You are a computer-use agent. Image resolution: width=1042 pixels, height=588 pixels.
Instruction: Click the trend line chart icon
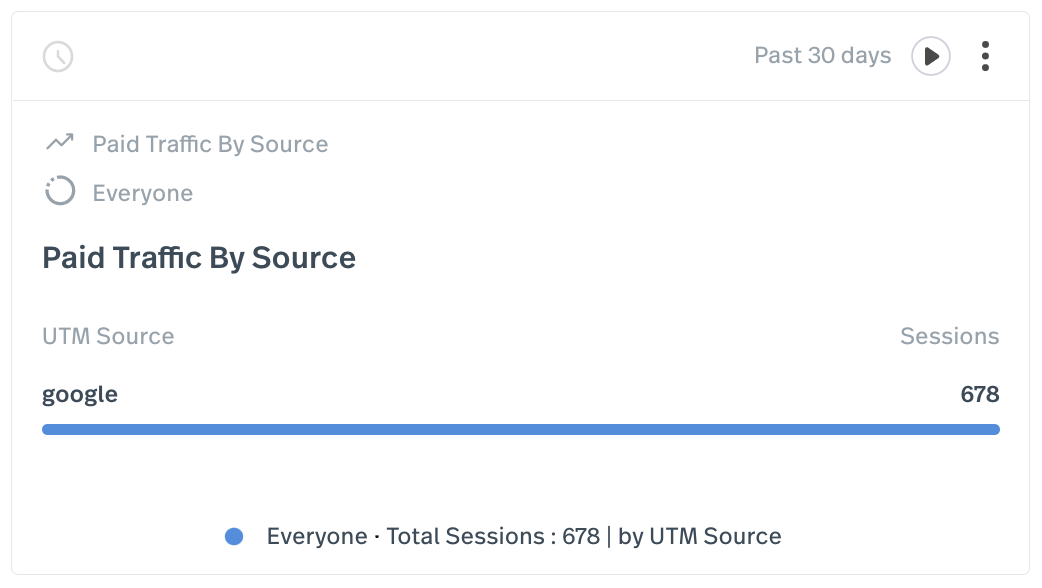[60, 143]
